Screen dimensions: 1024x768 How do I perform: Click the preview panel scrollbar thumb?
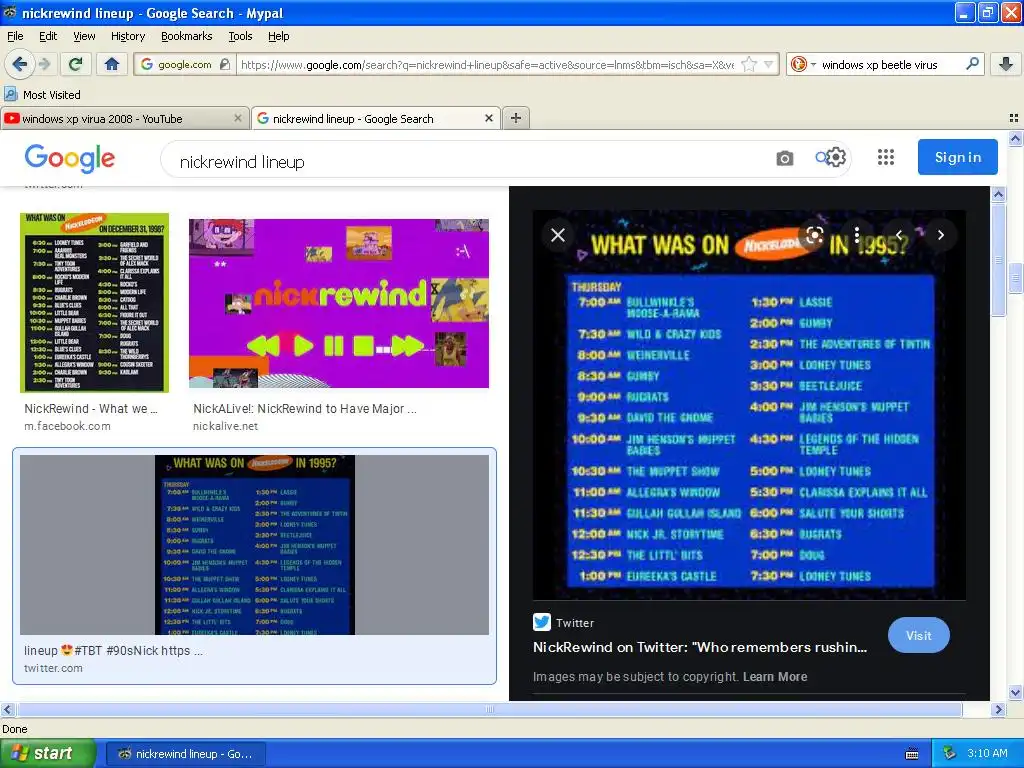(998, 259)
